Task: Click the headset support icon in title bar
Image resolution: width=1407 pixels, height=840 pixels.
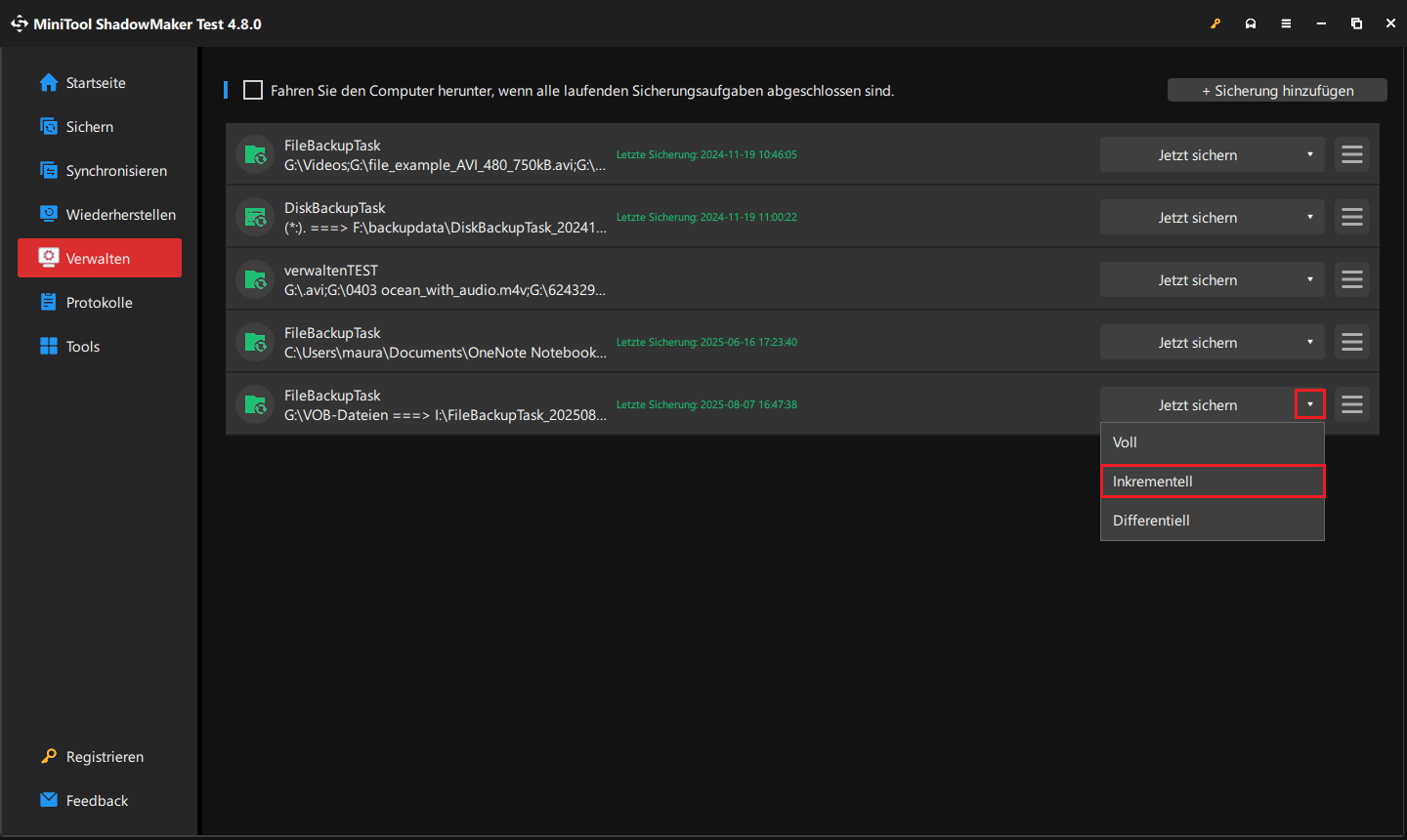Action: [1251, 23]
